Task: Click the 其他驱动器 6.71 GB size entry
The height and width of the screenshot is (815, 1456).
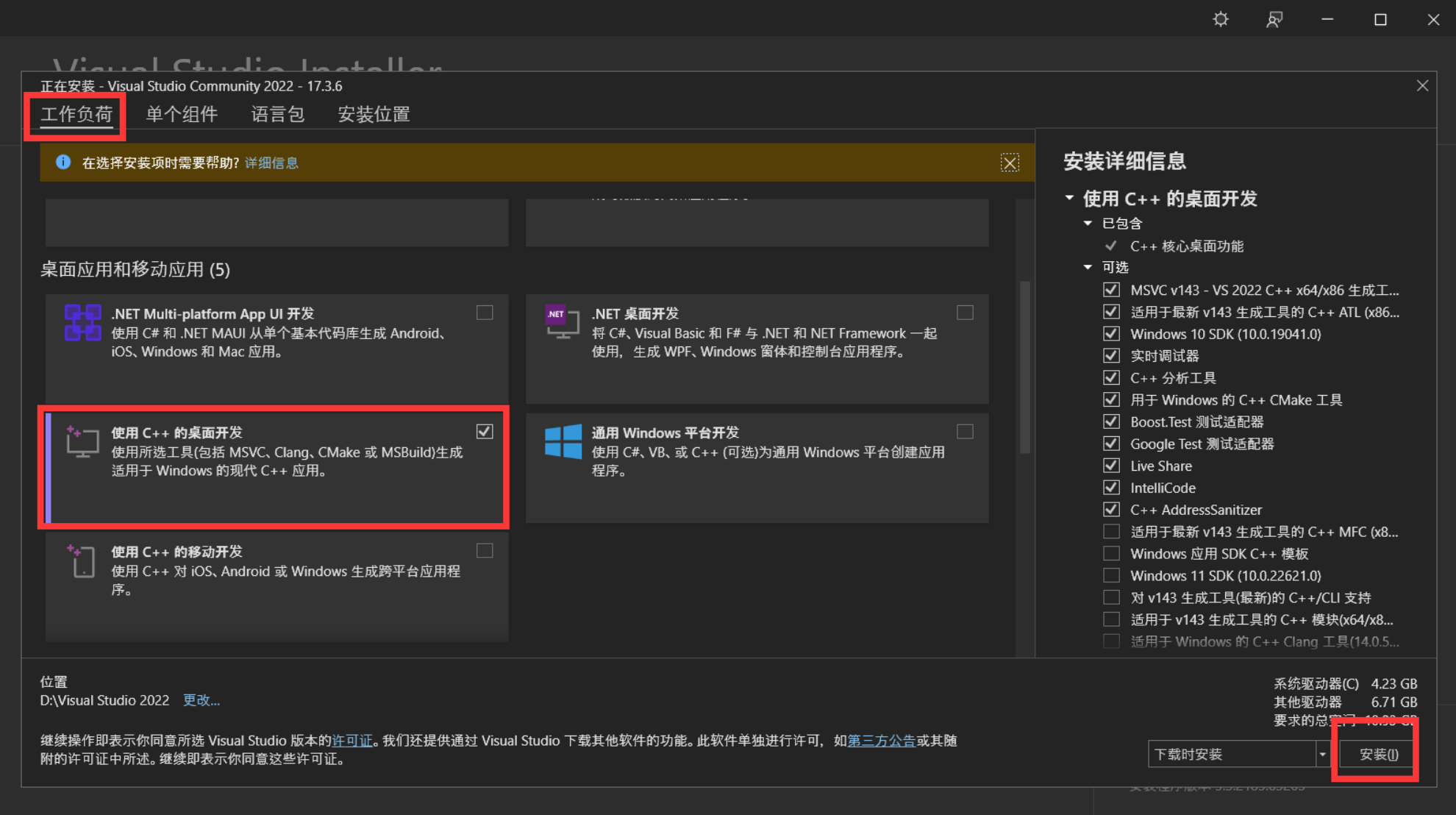Action: click(x=1345, y=702)
